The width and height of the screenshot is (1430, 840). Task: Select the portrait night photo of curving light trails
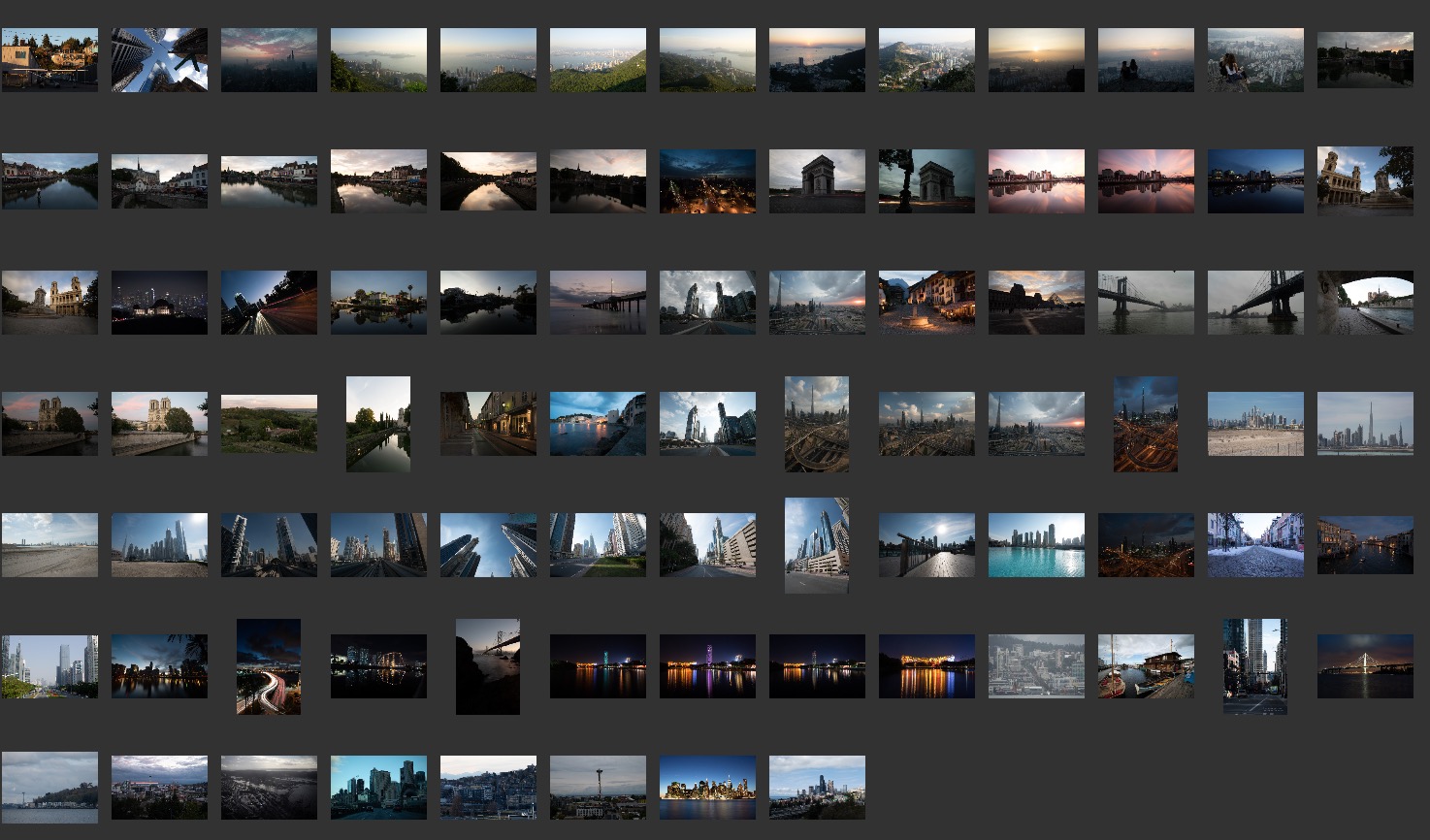pos(269,666)
